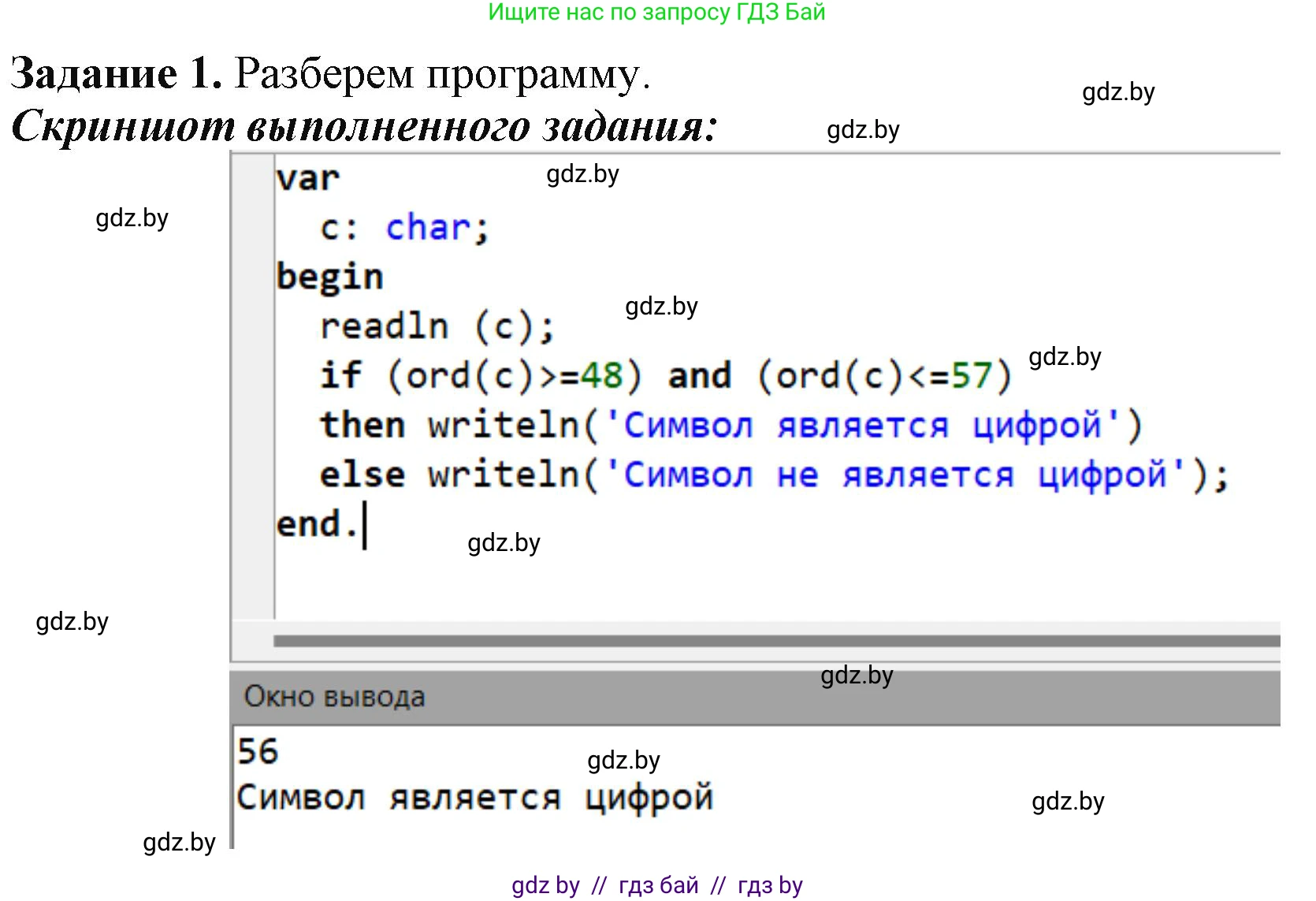Viewport: 1316px width, 901px height.
Task: Place cursor in the "readln (c);" statement
Action: (437, 327)
